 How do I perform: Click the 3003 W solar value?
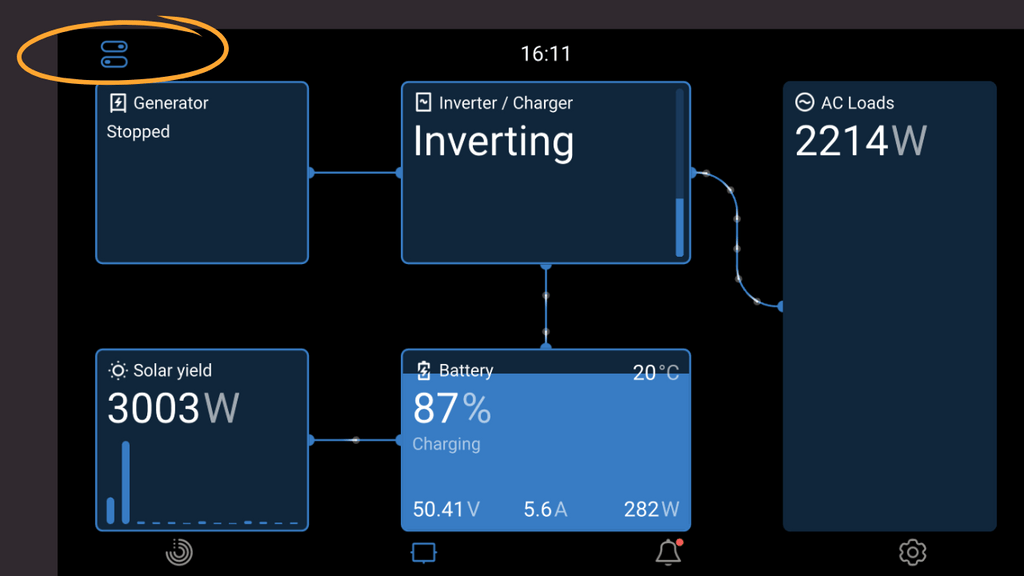(173, 408)
